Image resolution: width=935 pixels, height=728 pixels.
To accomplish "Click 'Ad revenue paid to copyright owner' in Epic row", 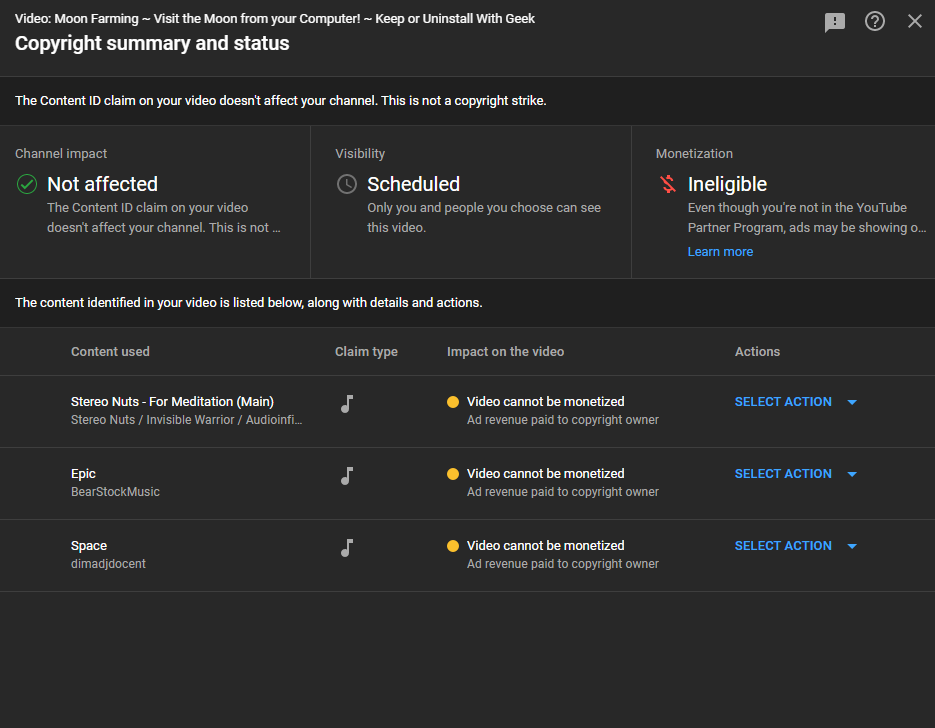I will point(563,492).
